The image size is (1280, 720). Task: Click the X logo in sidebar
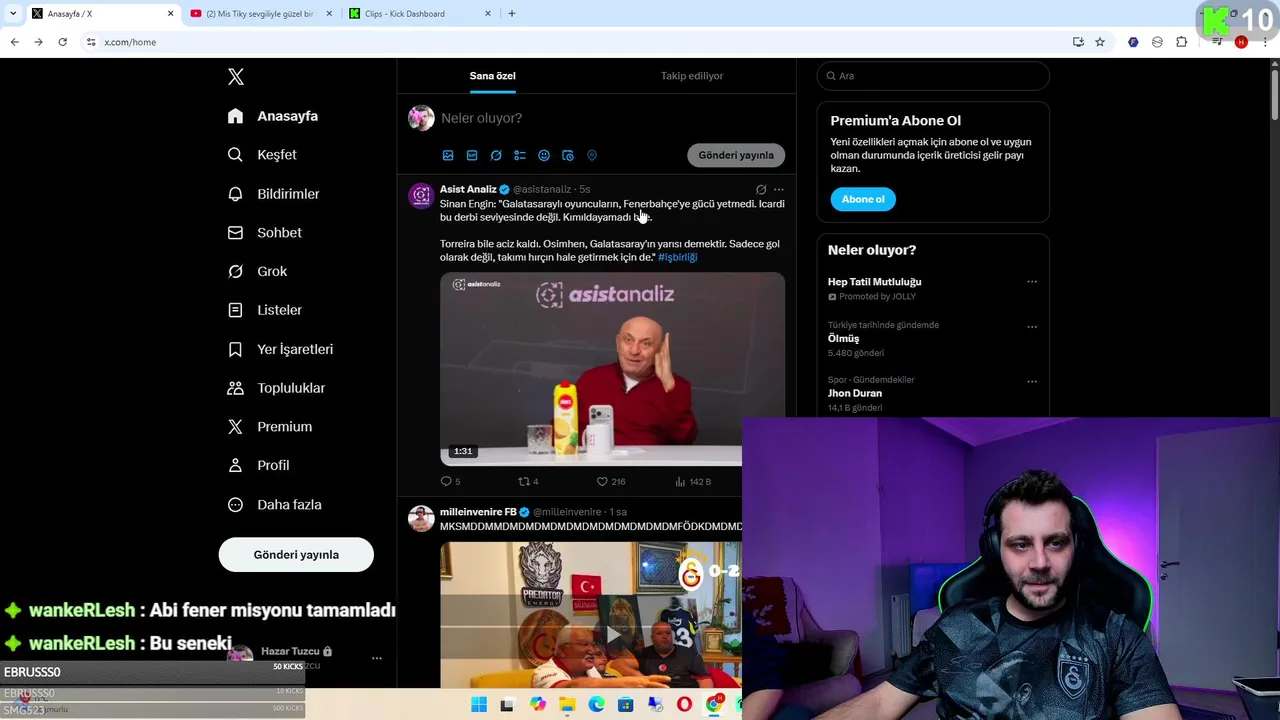tap(235, 77)
